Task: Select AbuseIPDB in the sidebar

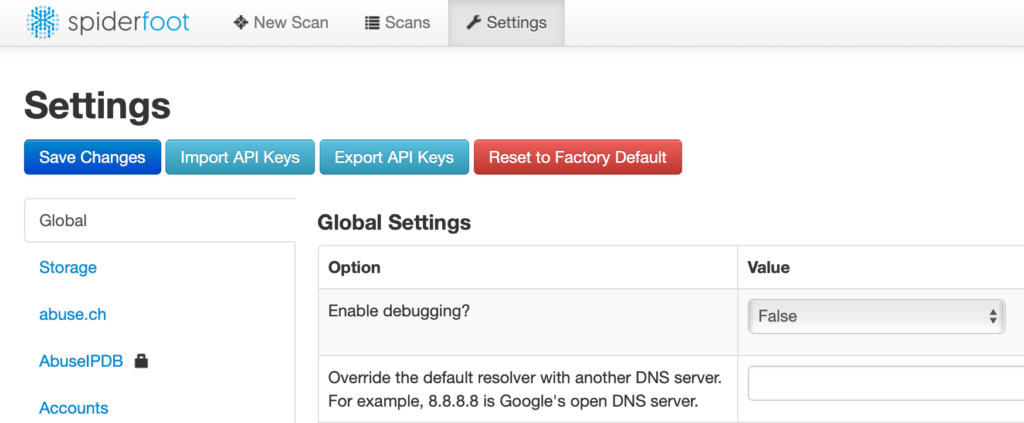Action: tap(81, 361)
